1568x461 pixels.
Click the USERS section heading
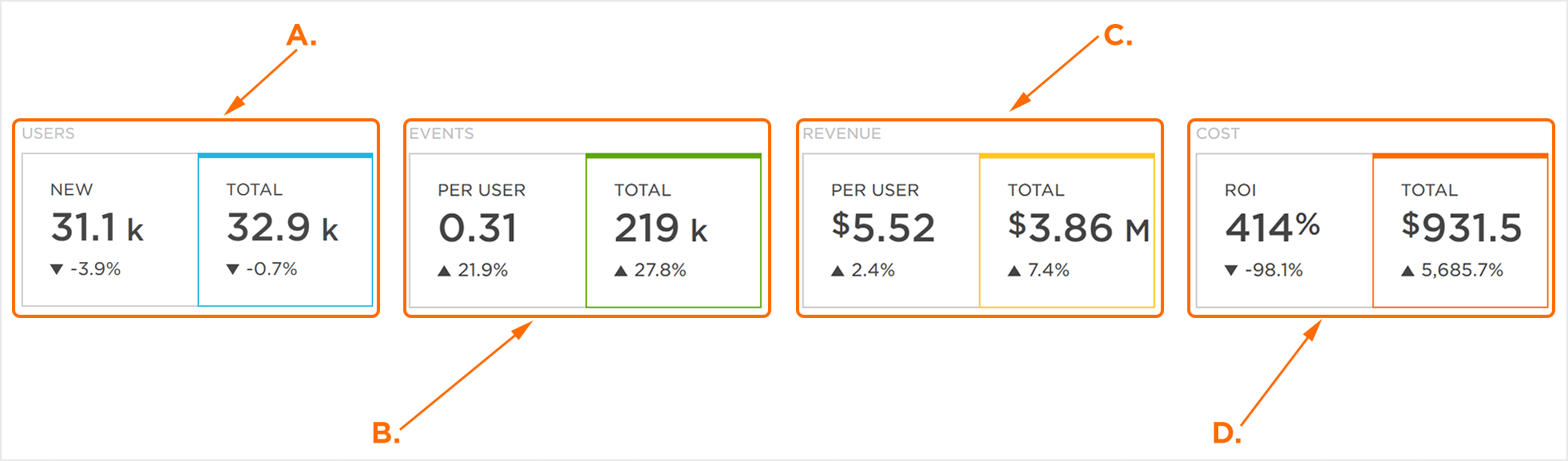click(49, 133)
